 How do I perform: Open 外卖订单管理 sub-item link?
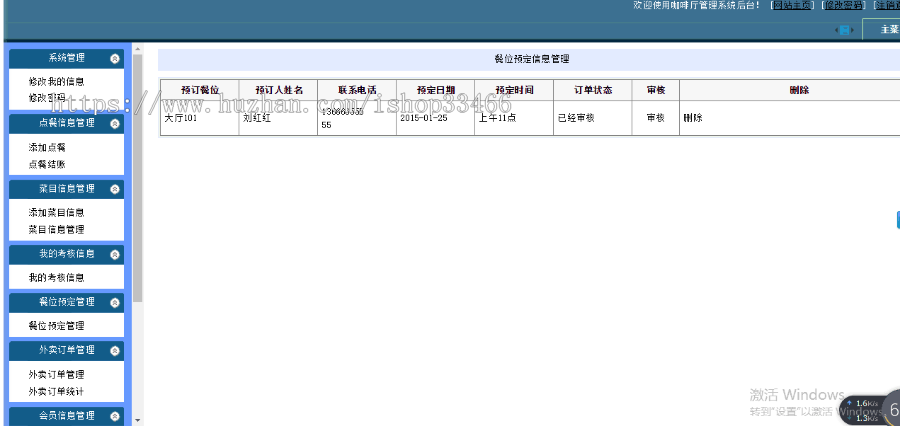pyautogui.click(x=57, y=375)
